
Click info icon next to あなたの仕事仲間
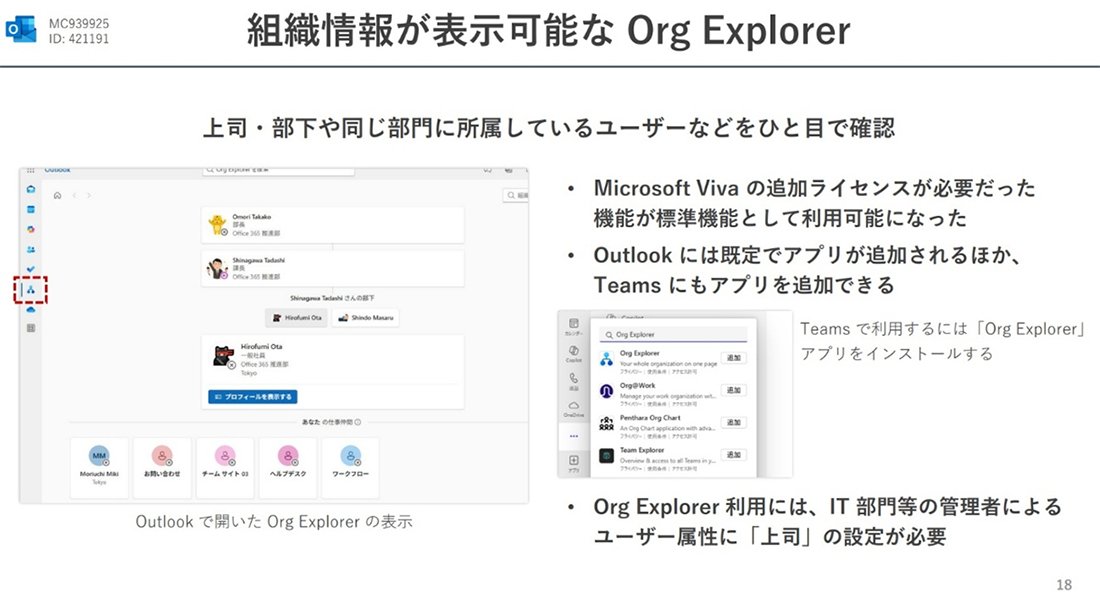(358, 422)
